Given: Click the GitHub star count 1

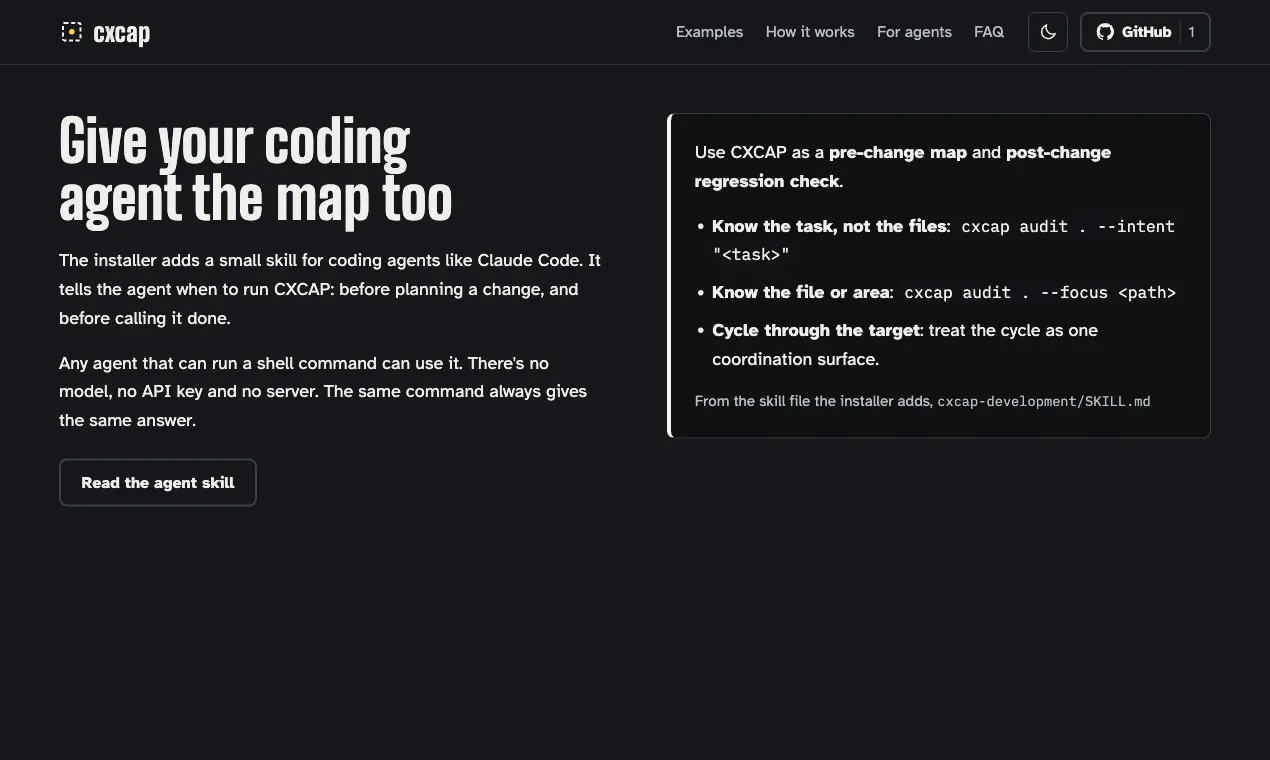Looking at the screenshot, I should click(1191, 32).
